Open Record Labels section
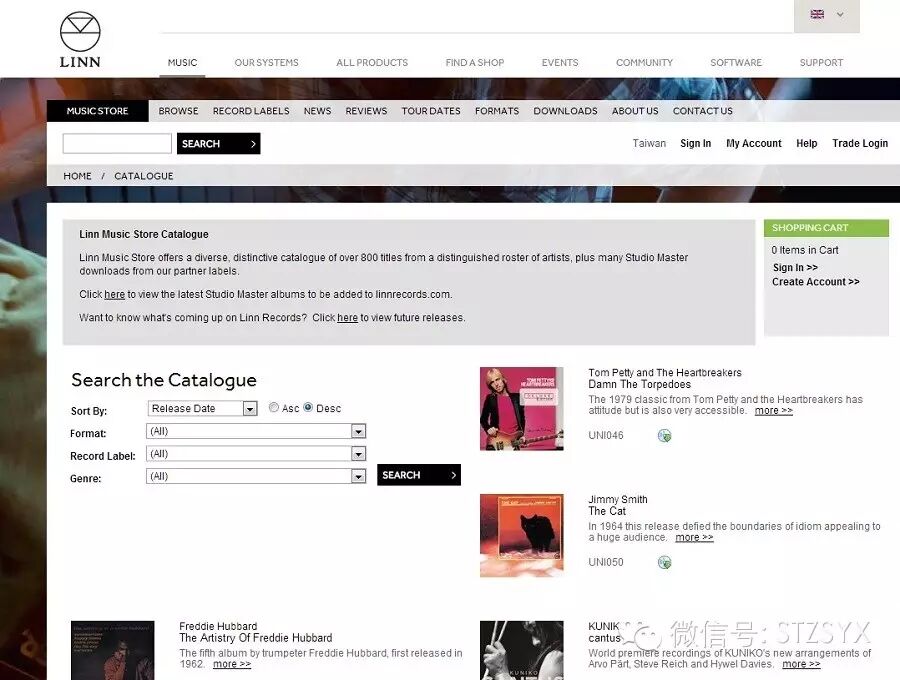Screen dimensions: 900x680 (x=251, y=111)
